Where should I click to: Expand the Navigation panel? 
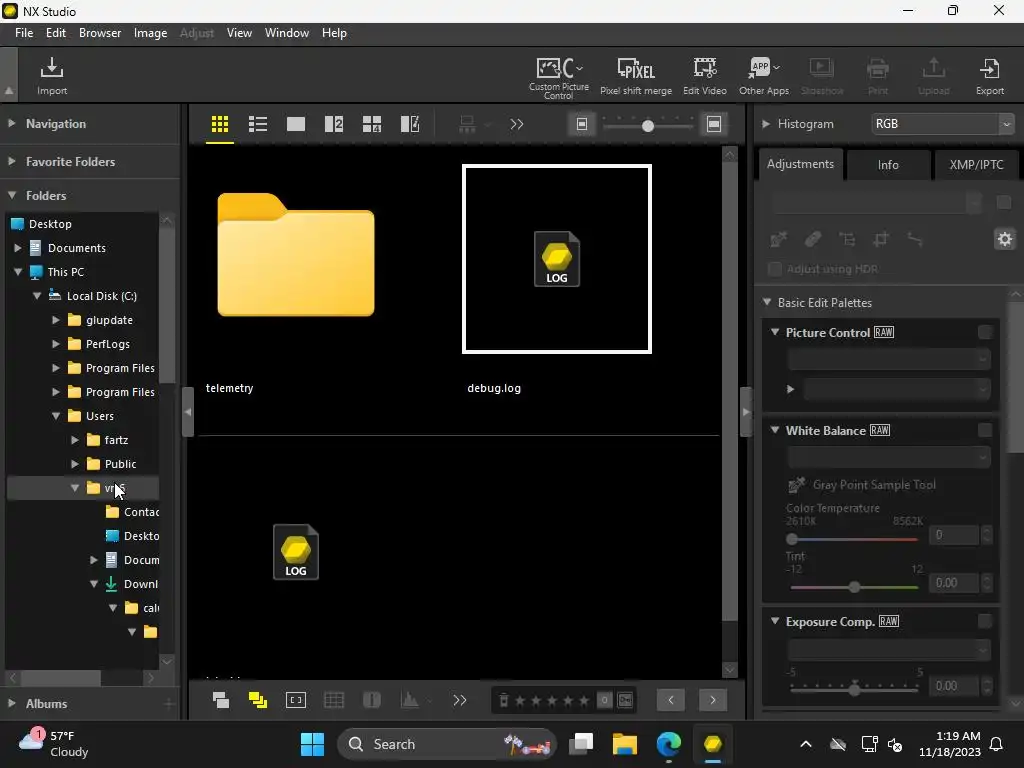point(12,123)
